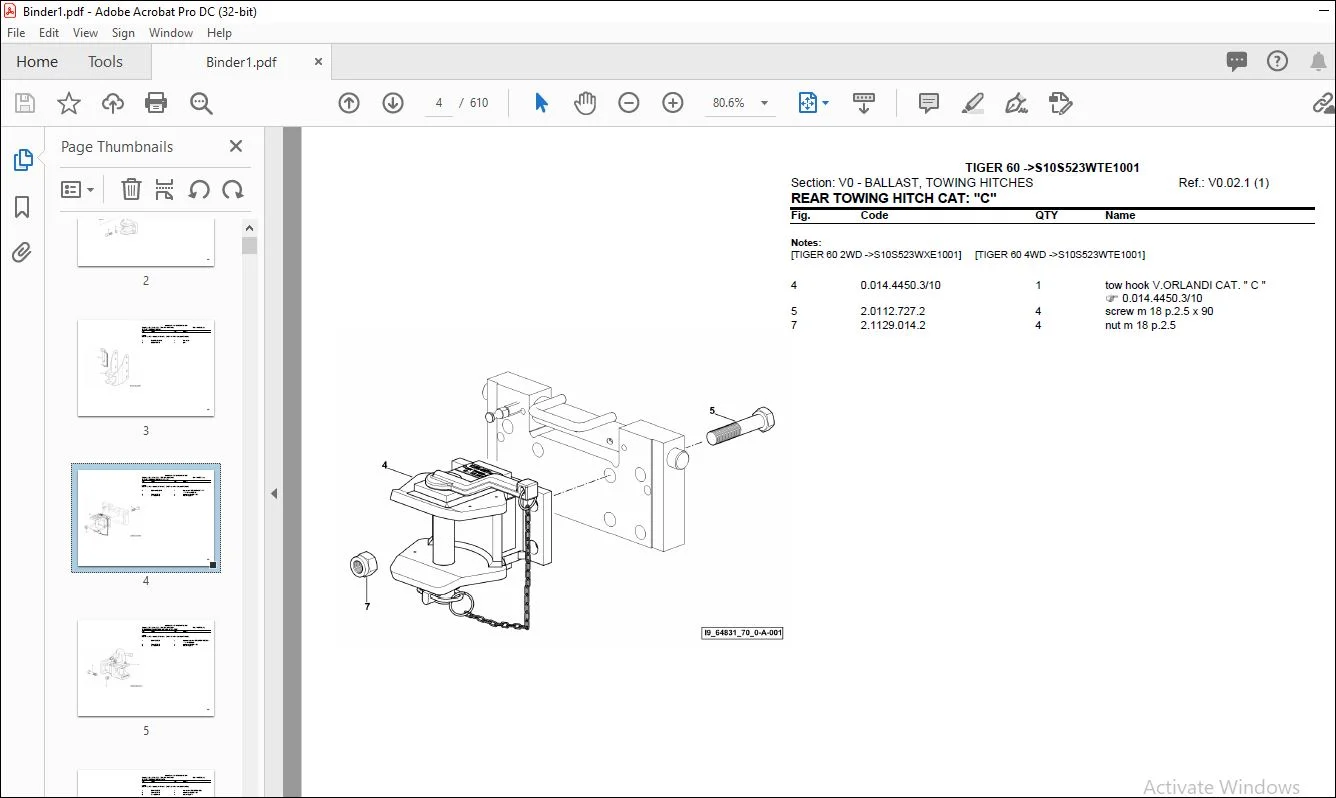The height and width of the screenshot is (798, 1336).
Task: Click 'nut m 18 p.2.5' text
Action: coord(1140,326)
